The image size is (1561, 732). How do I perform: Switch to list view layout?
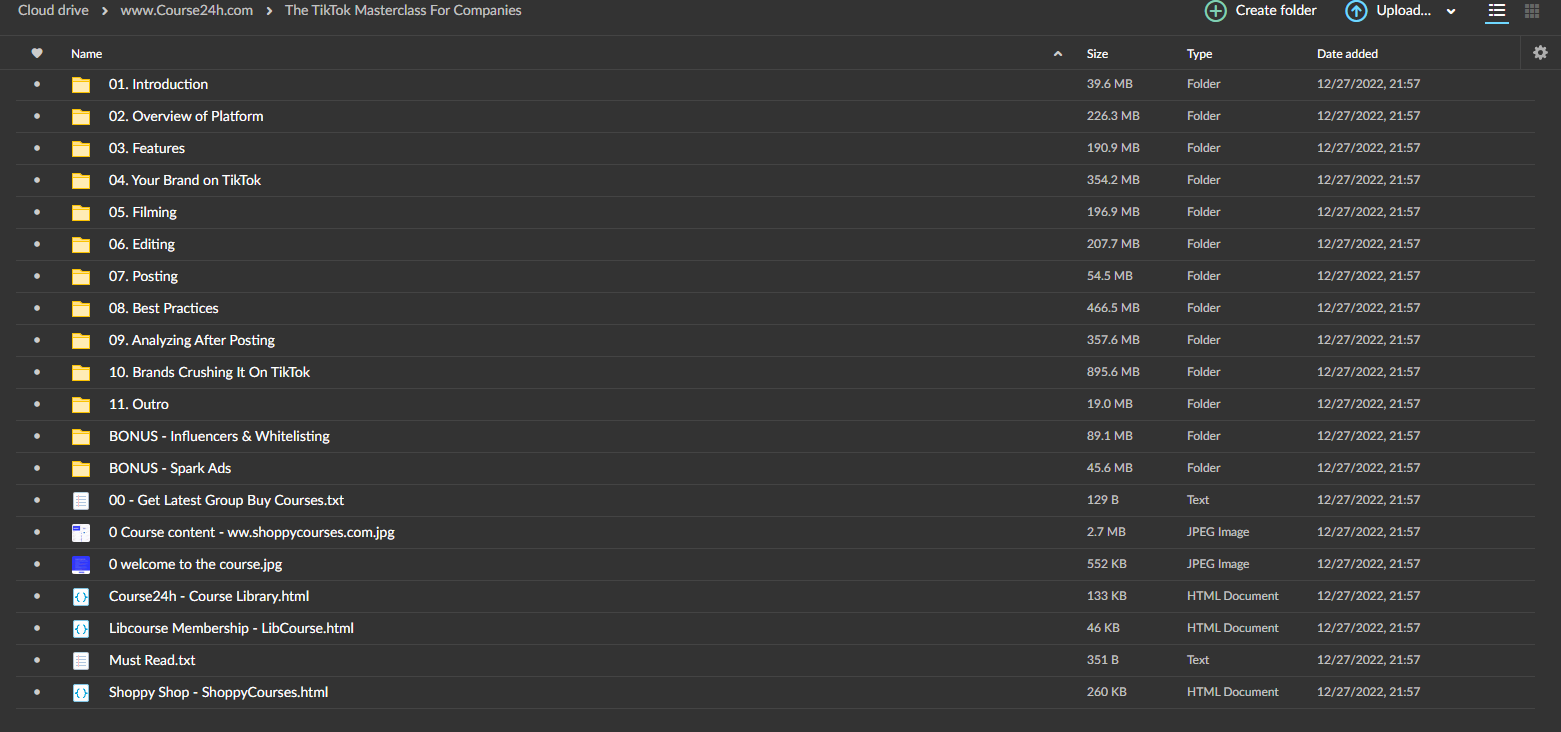1496,11
